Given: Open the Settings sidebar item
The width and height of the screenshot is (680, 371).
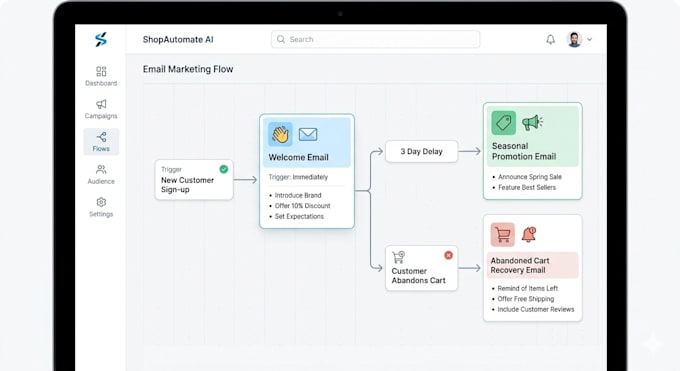Looking at the screenshot, I should (x=101, y=207).
